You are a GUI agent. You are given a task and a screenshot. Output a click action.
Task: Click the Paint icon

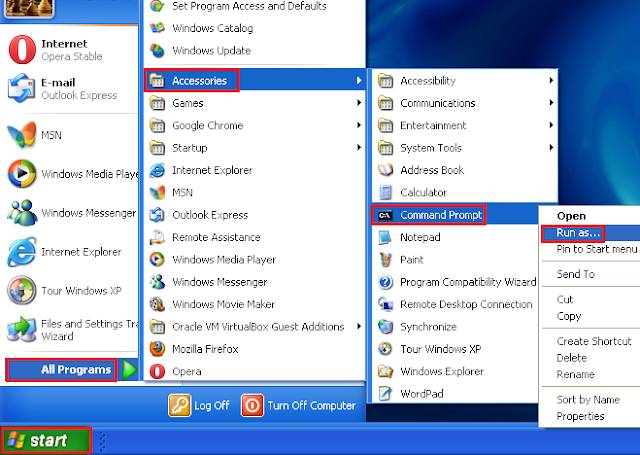[385, 260]
